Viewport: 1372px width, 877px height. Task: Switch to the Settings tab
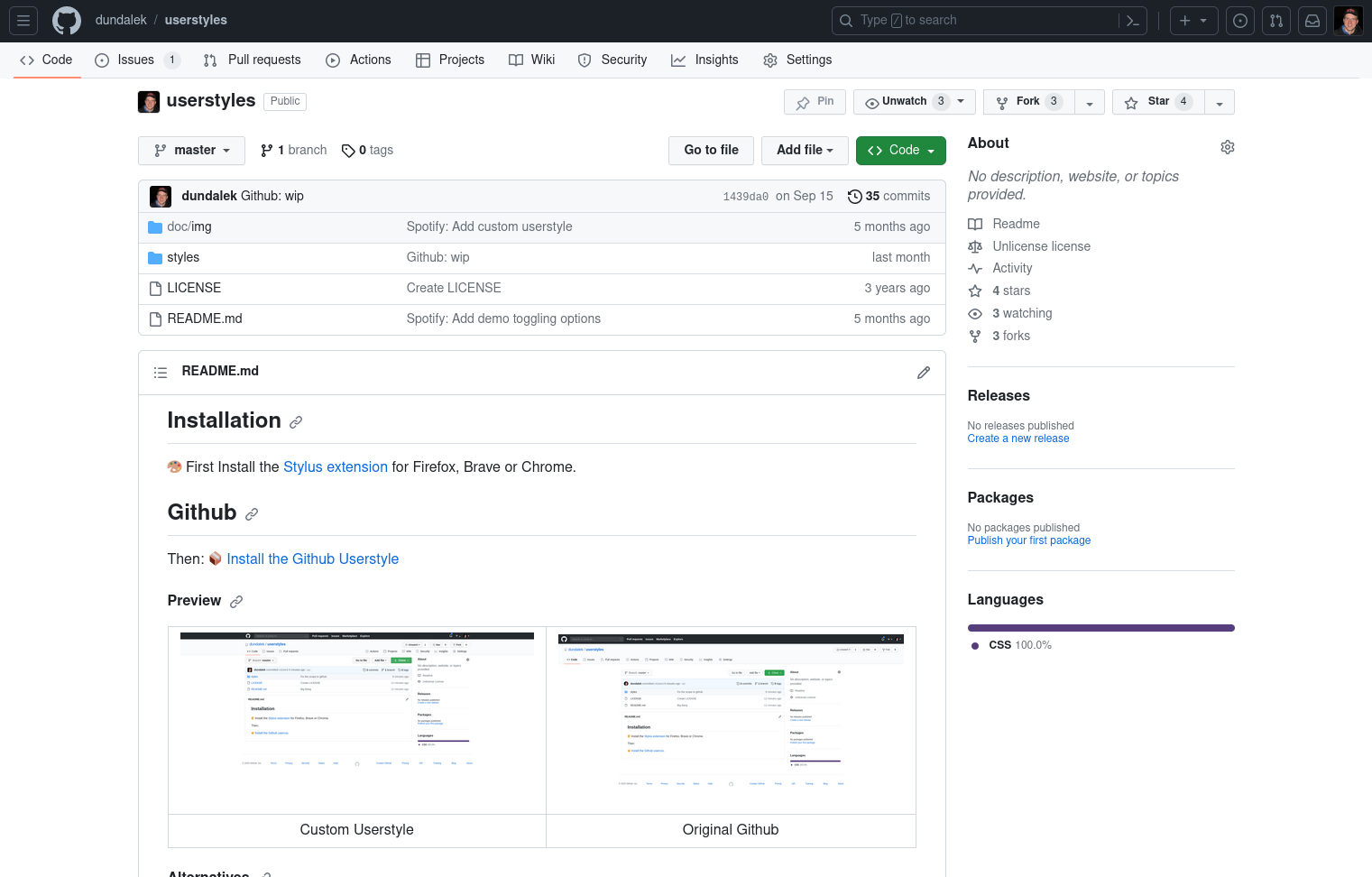coord(797,60)
